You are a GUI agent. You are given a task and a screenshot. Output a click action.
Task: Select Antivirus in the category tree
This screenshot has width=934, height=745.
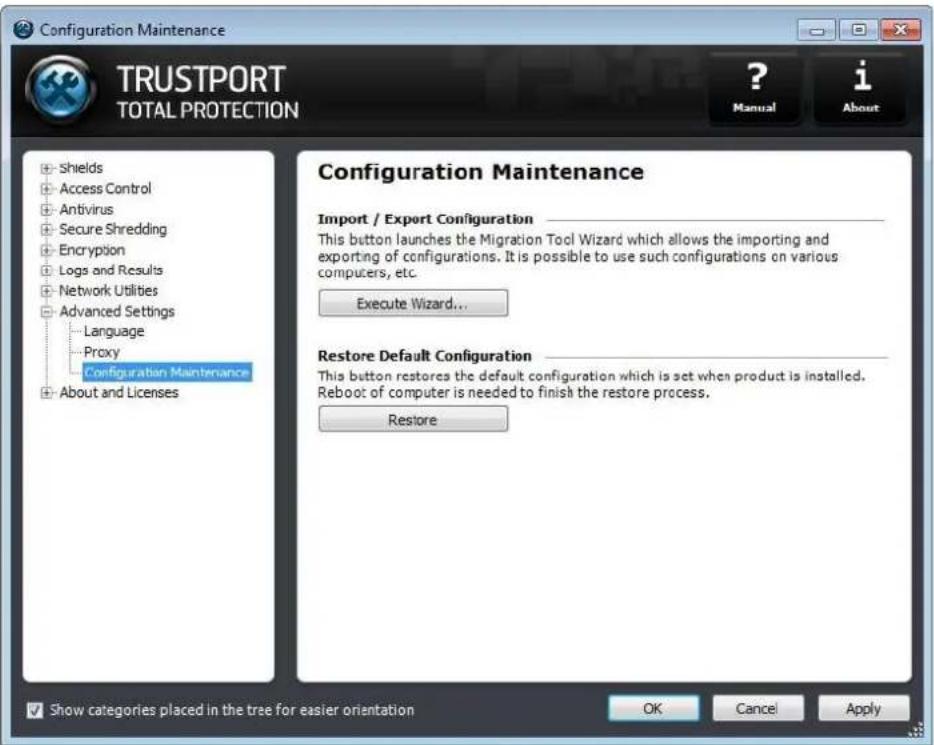pos(86,209)
